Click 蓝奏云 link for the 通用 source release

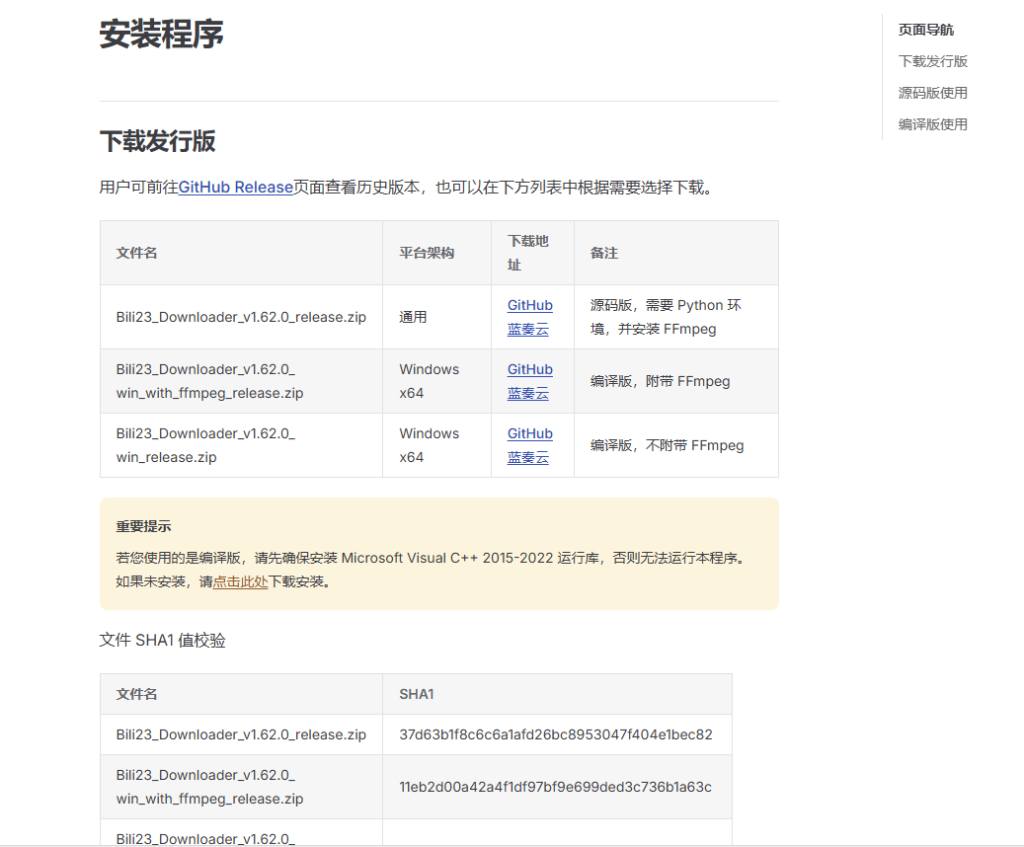528,329
